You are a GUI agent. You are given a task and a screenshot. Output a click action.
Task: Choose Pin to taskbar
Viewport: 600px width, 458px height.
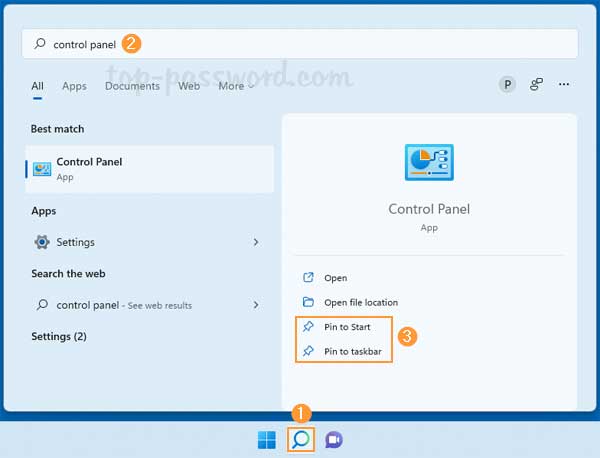[353, 351]
